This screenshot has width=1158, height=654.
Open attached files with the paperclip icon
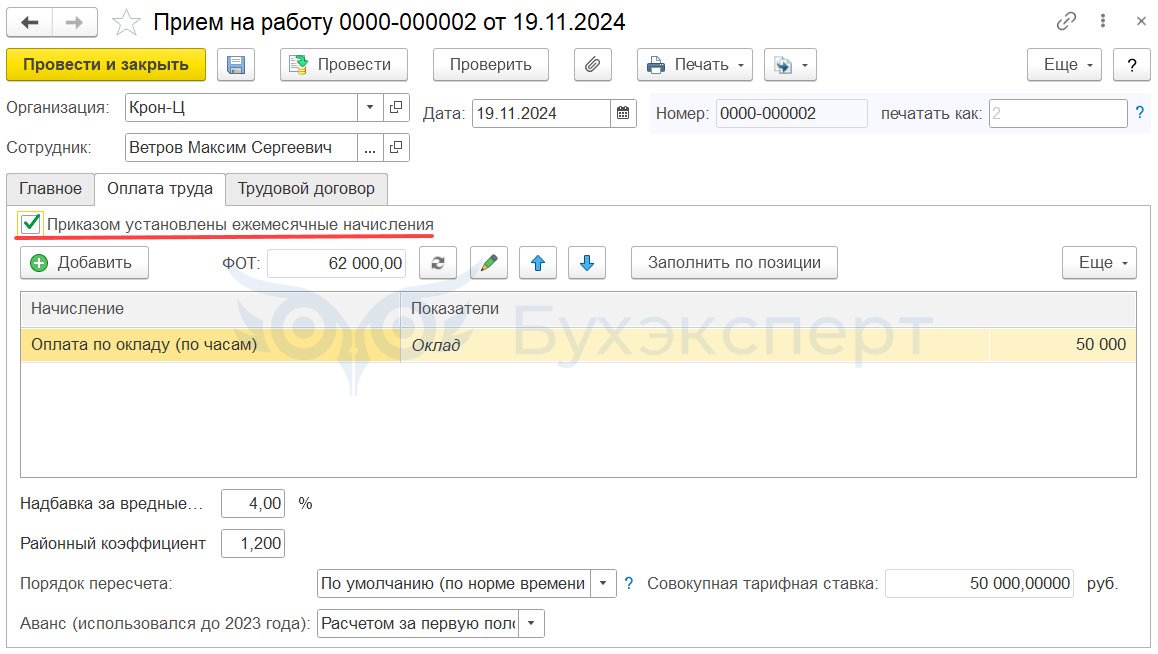[592, 65]
